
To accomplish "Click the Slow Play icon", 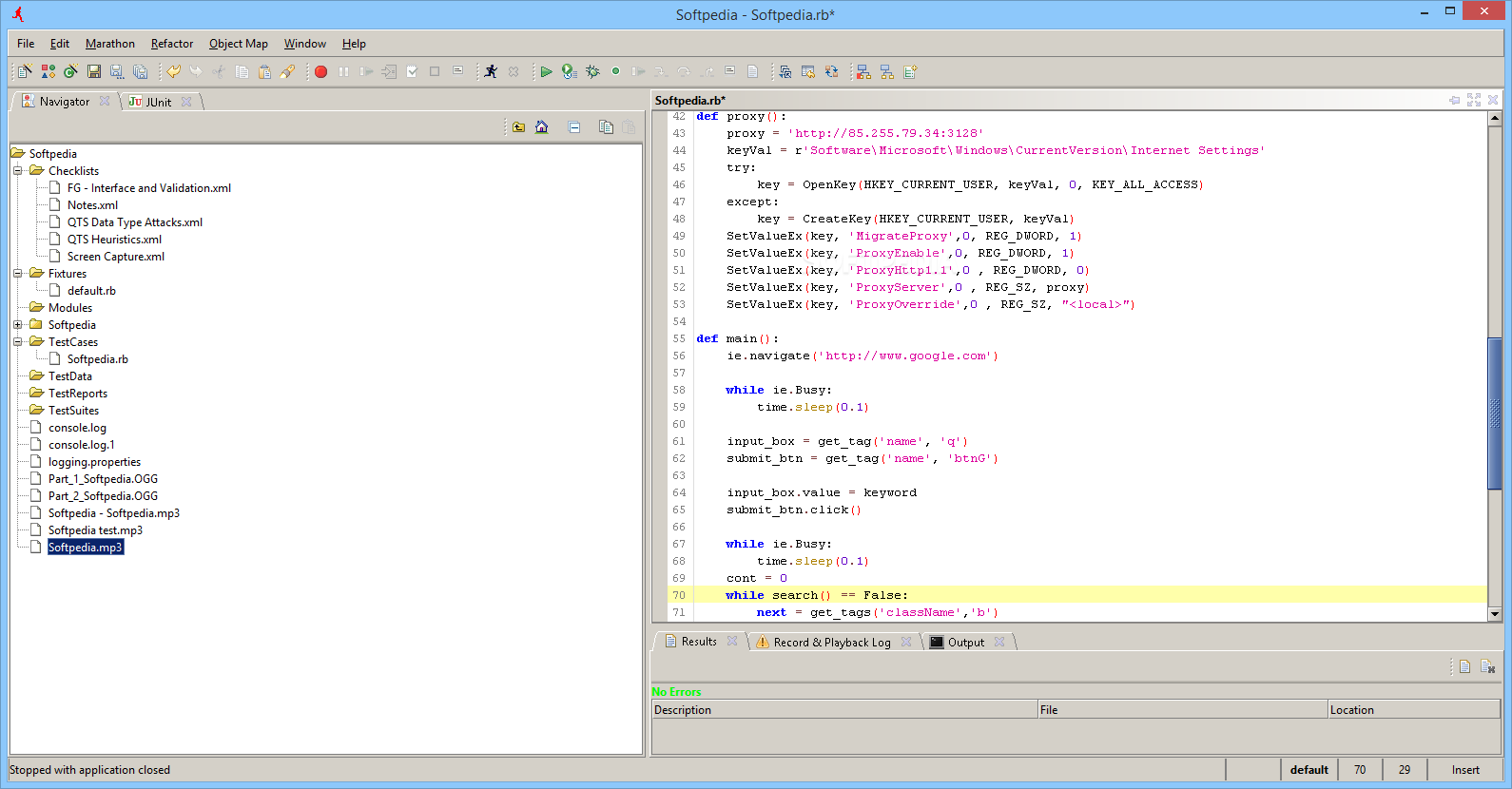I will pyautogui.click(x=569, y=71).
